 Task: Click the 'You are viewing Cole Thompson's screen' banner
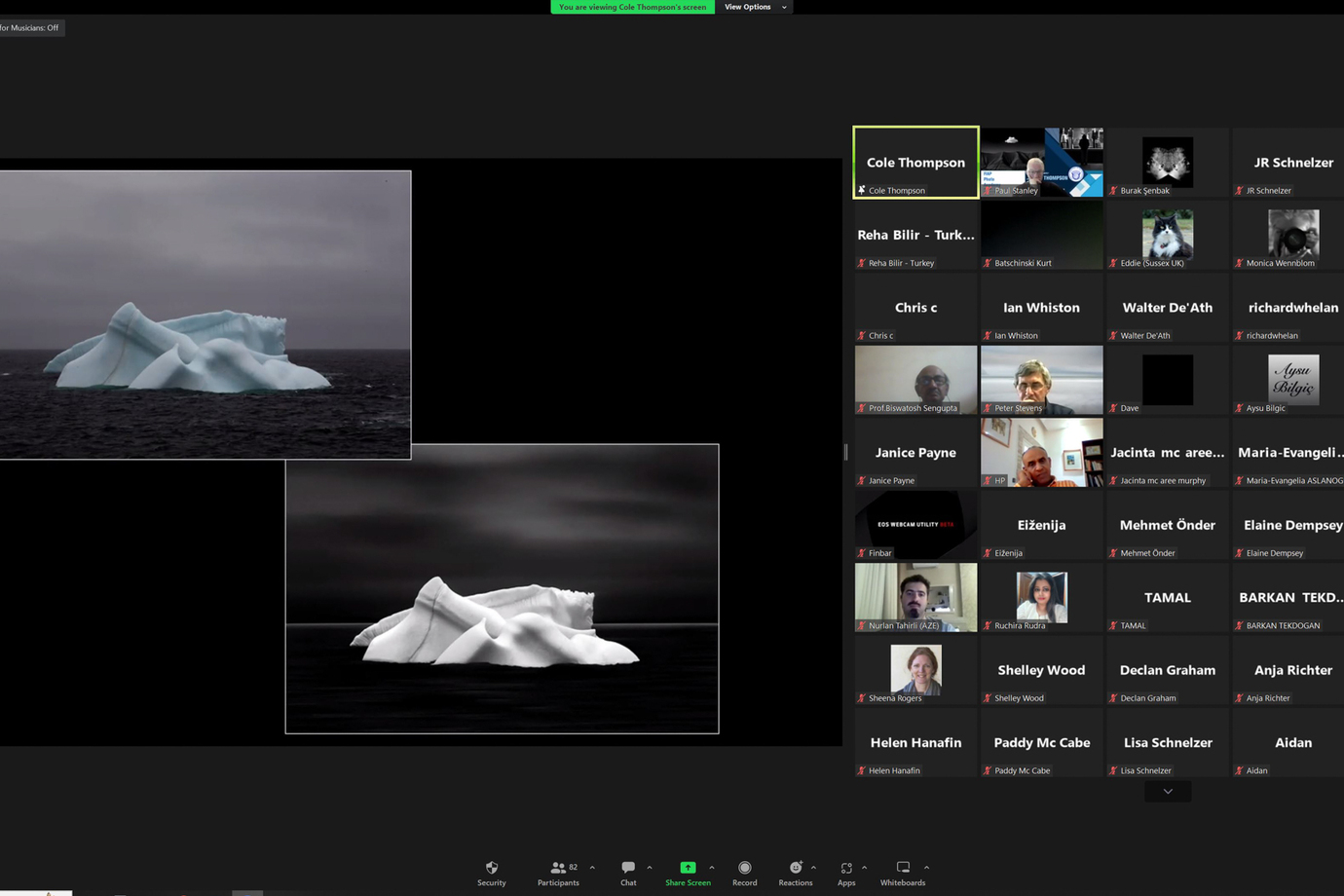pos(632,7)
